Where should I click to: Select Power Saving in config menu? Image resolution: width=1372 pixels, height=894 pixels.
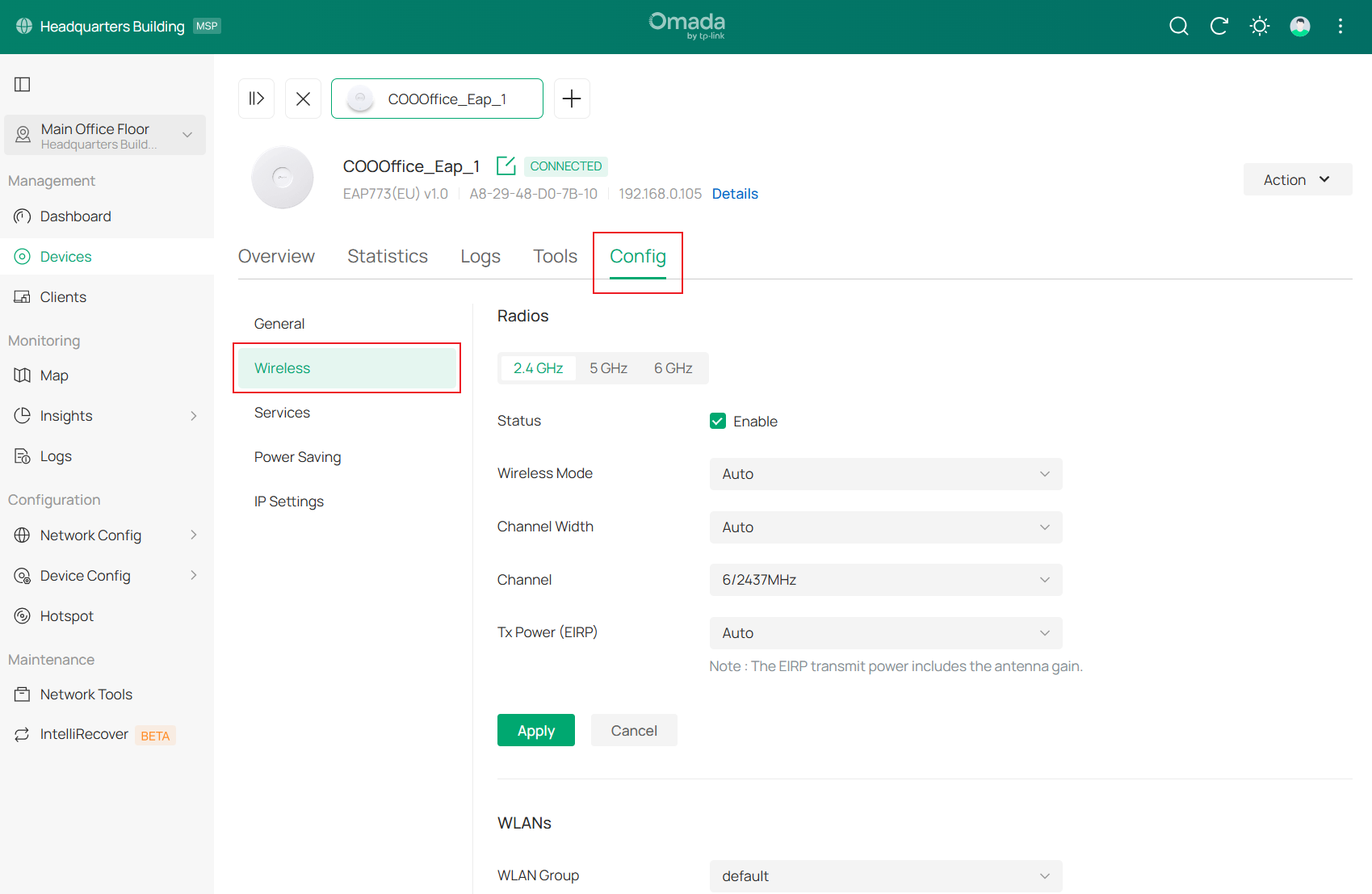297,457
